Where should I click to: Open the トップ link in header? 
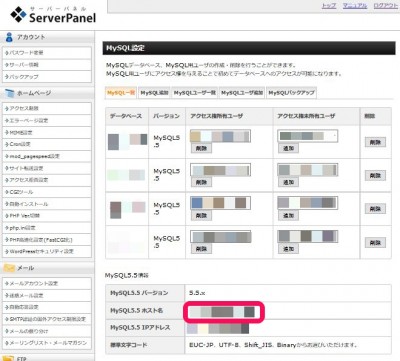pos(329,6)
